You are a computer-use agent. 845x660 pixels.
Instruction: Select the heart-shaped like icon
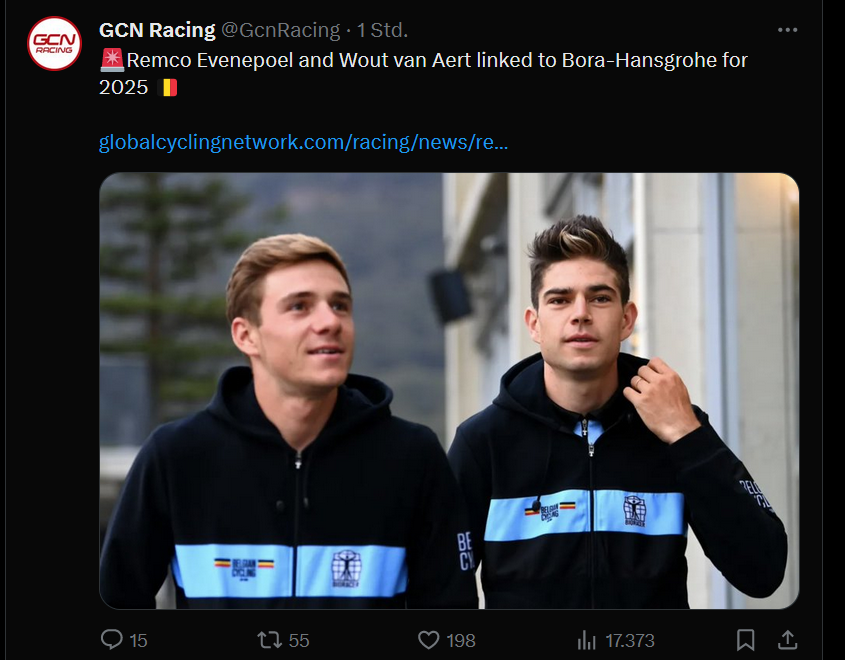pyautogui.click(x=428, y=640)
